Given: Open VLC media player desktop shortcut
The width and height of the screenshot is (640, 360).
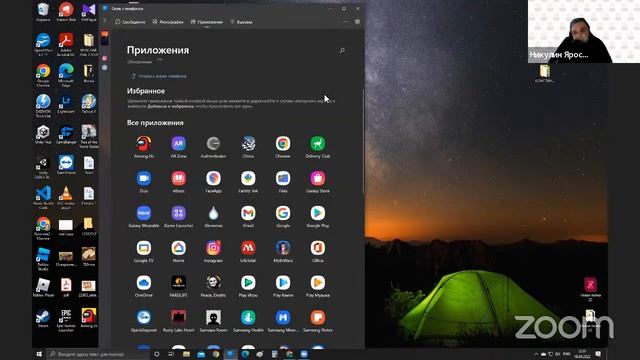Looking at the screenshot, I should 66,198.
